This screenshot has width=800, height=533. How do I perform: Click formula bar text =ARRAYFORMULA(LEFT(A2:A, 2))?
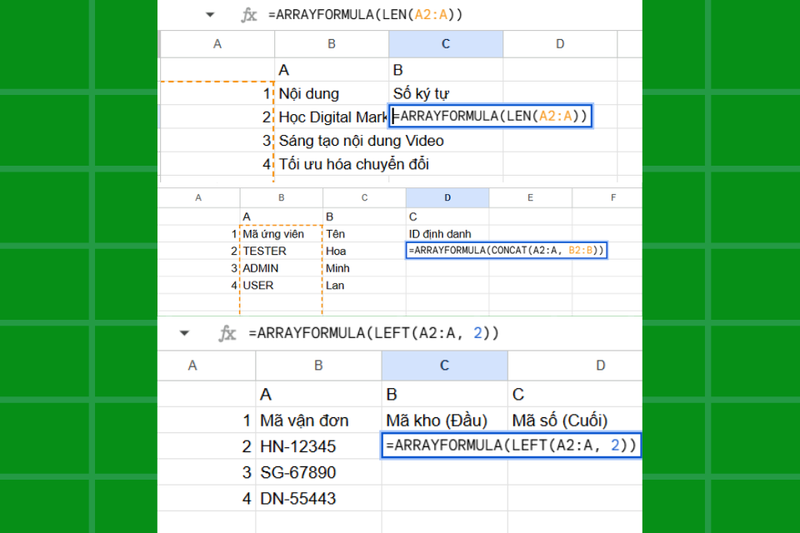coord(373,333)
